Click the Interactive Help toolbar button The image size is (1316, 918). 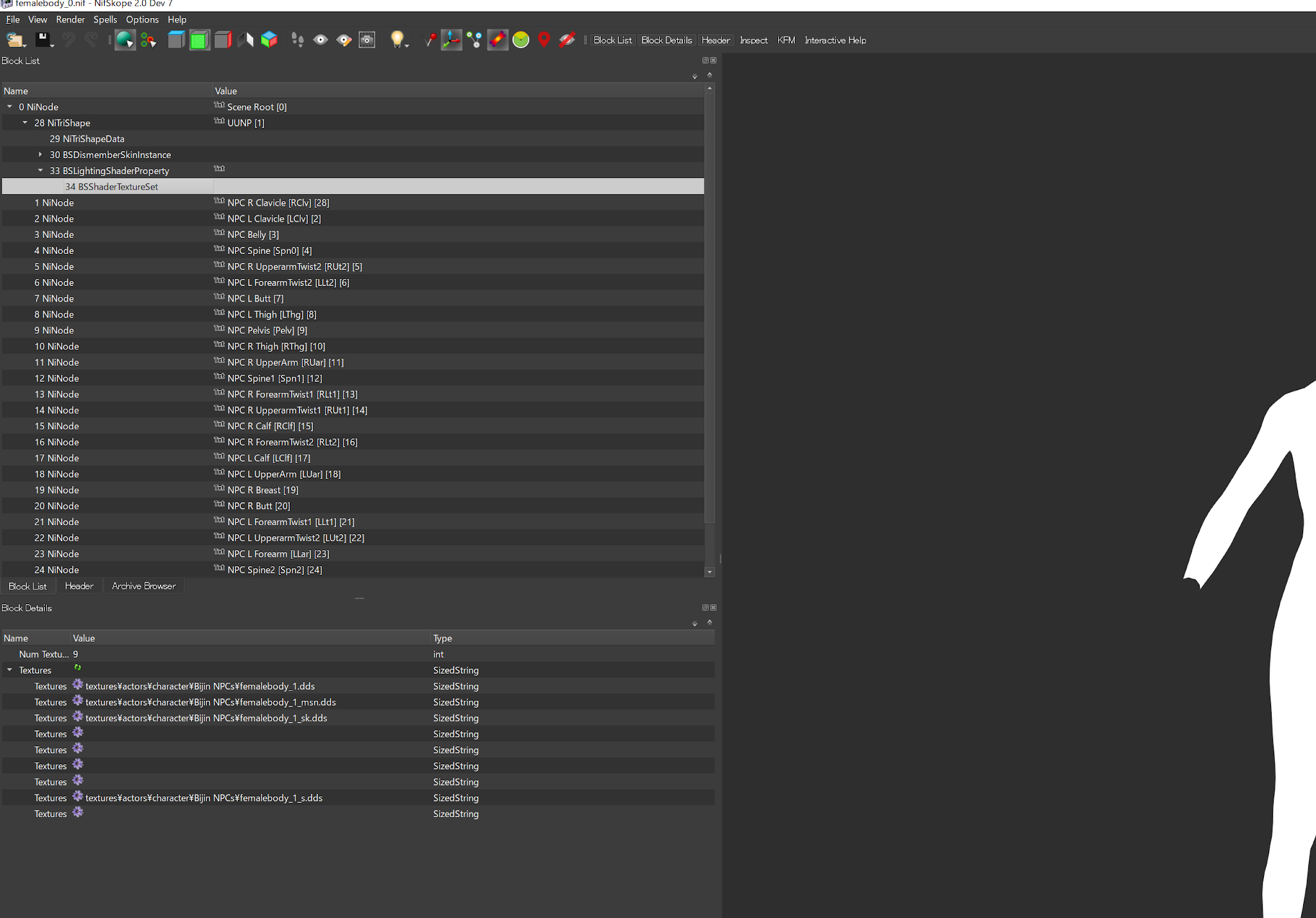click(x=835, y=40)
